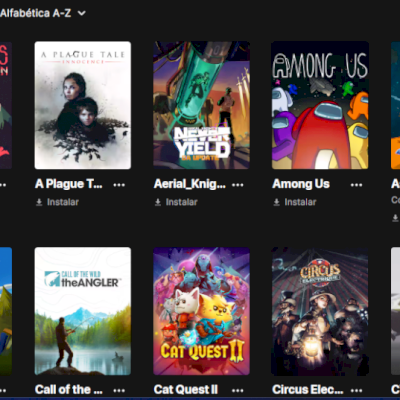This screenshot has height=400, width=400.
Task: Open more options for A Plague Tale
Action: coord(119,185)
